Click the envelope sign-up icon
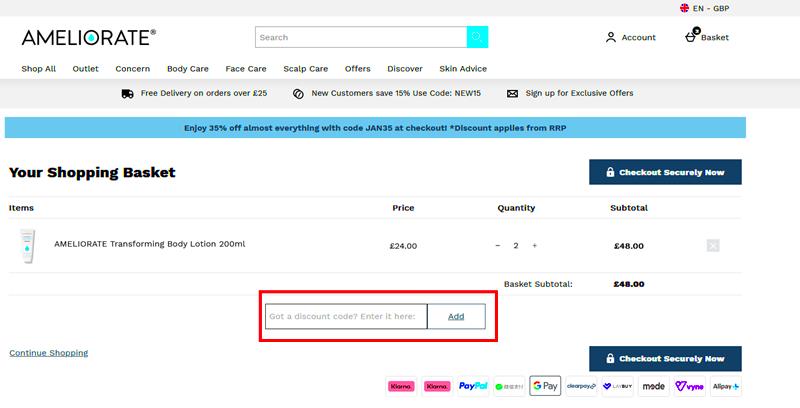800x408 pixels. coord(512,93)
